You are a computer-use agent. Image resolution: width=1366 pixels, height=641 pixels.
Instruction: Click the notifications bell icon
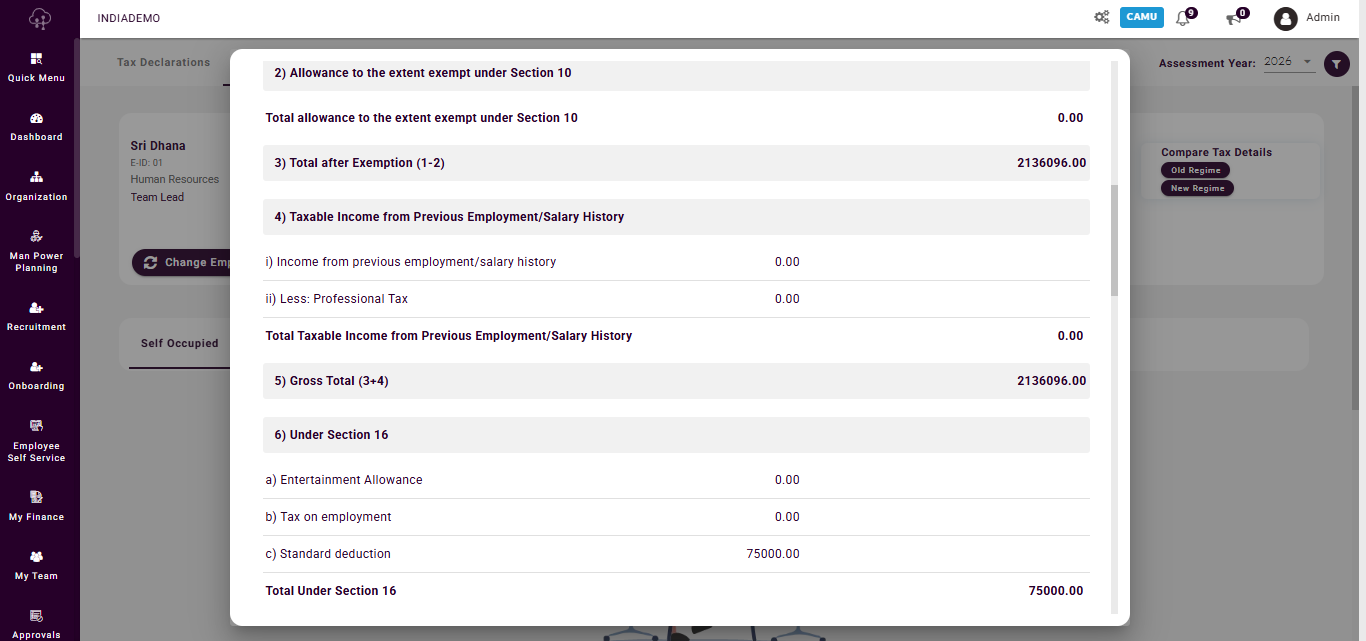coord(1184,18)
